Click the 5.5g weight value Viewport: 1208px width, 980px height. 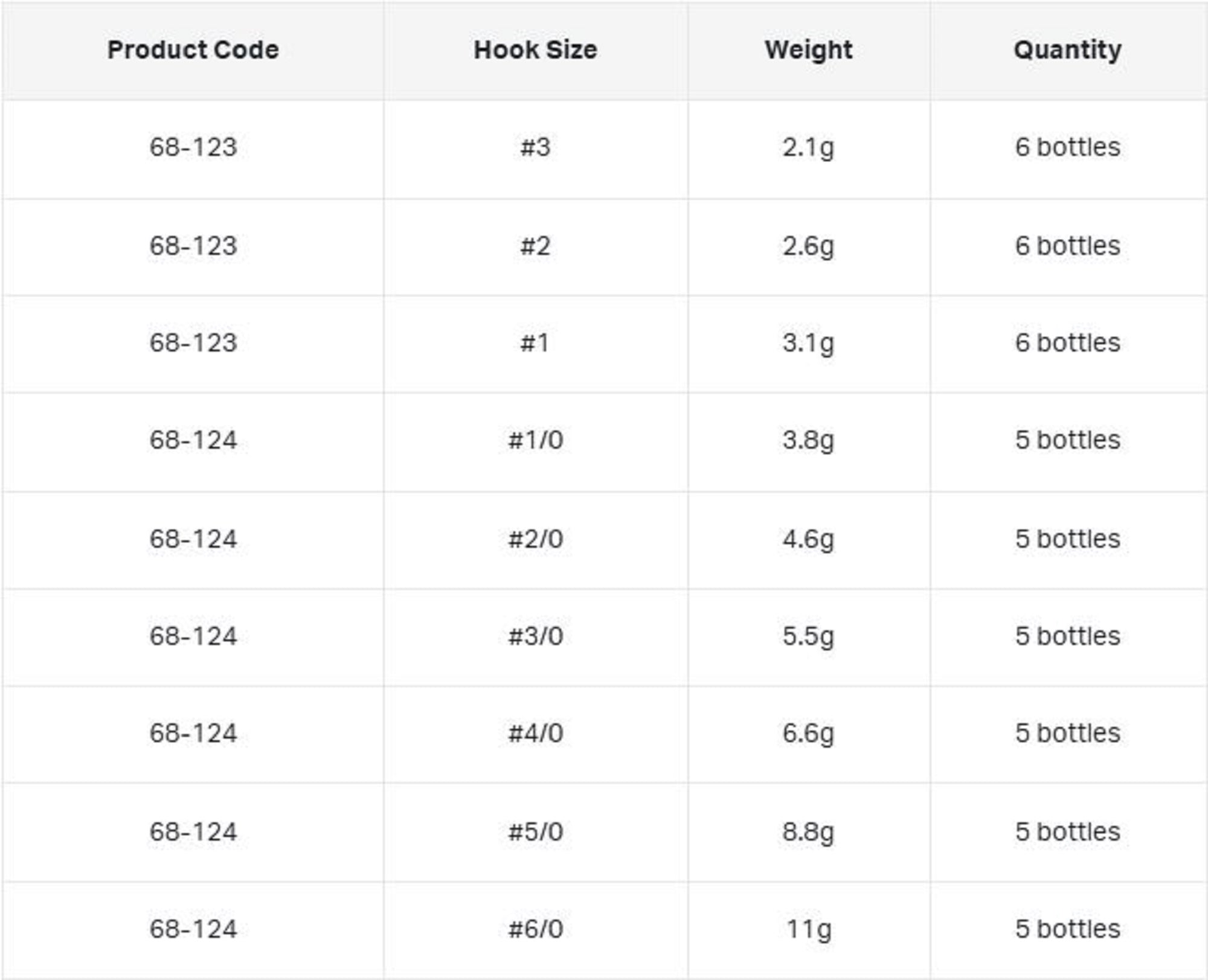coord(808,636)
